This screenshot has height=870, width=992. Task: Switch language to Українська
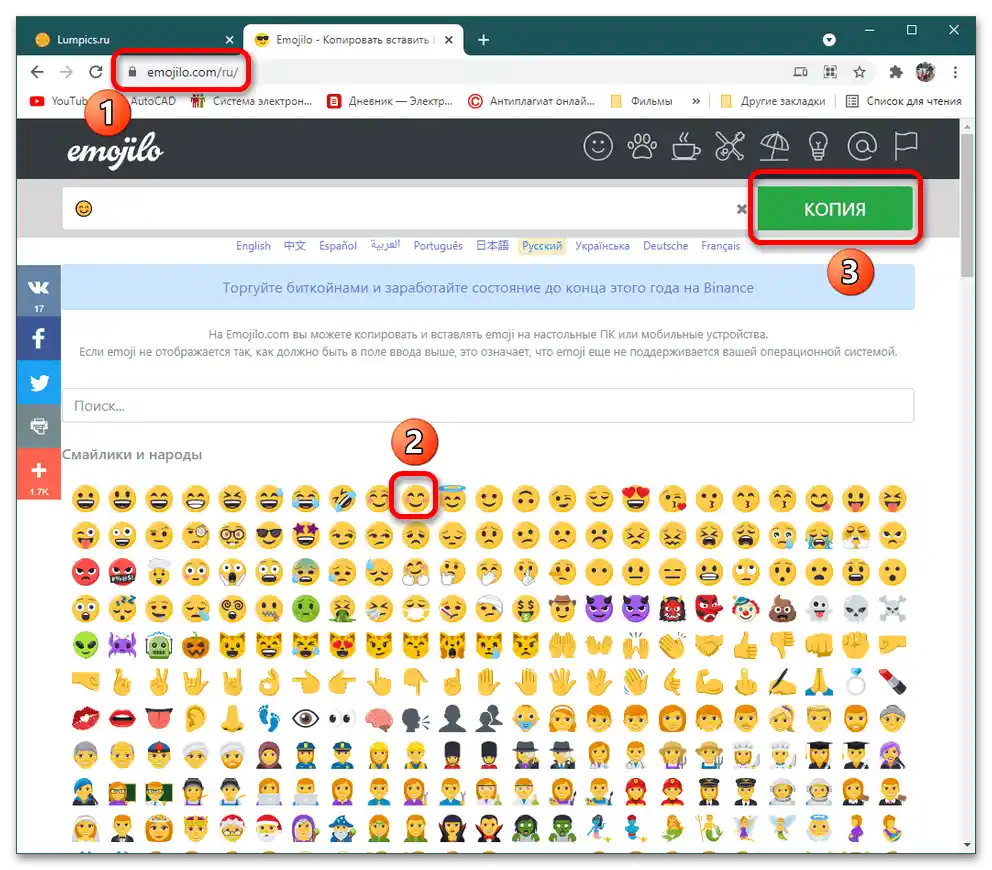point(602,245)
